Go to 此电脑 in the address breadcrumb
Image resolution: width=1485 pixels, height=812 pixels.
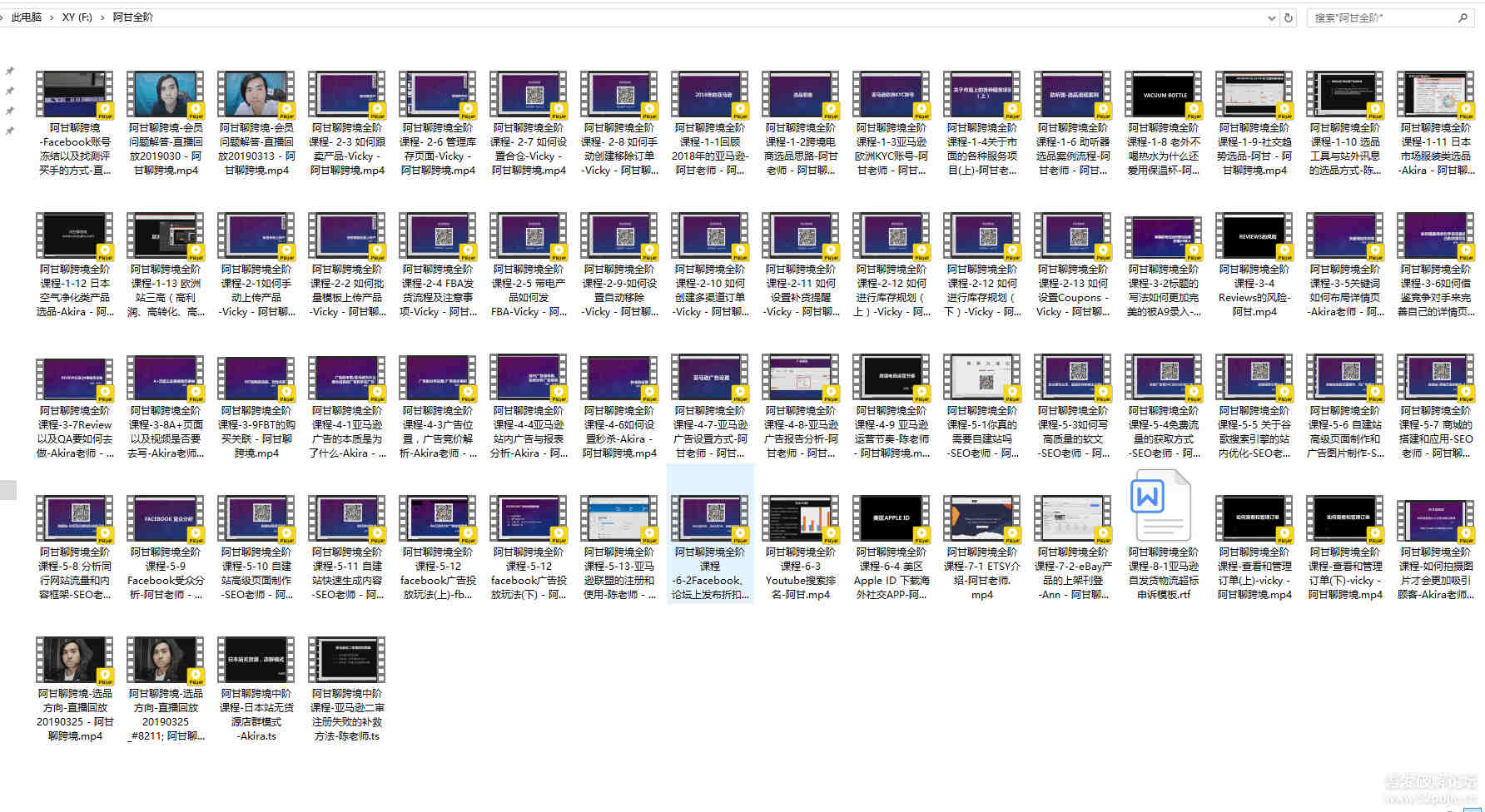[x=26, y=17]
